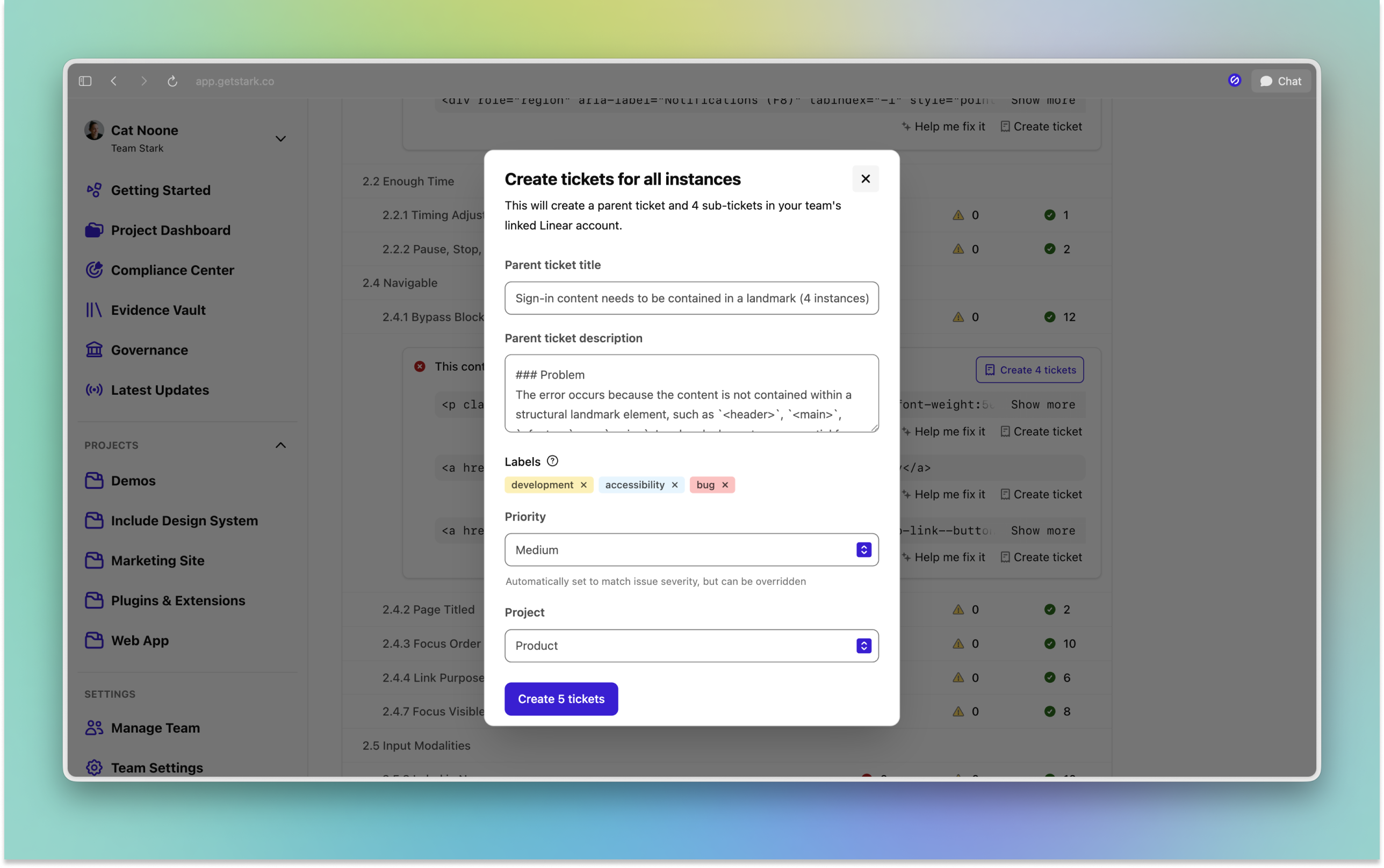Open the Chat button
Image resolution: width=1384 pixels, height=868 pixels.
click(x=1281, y=81)
